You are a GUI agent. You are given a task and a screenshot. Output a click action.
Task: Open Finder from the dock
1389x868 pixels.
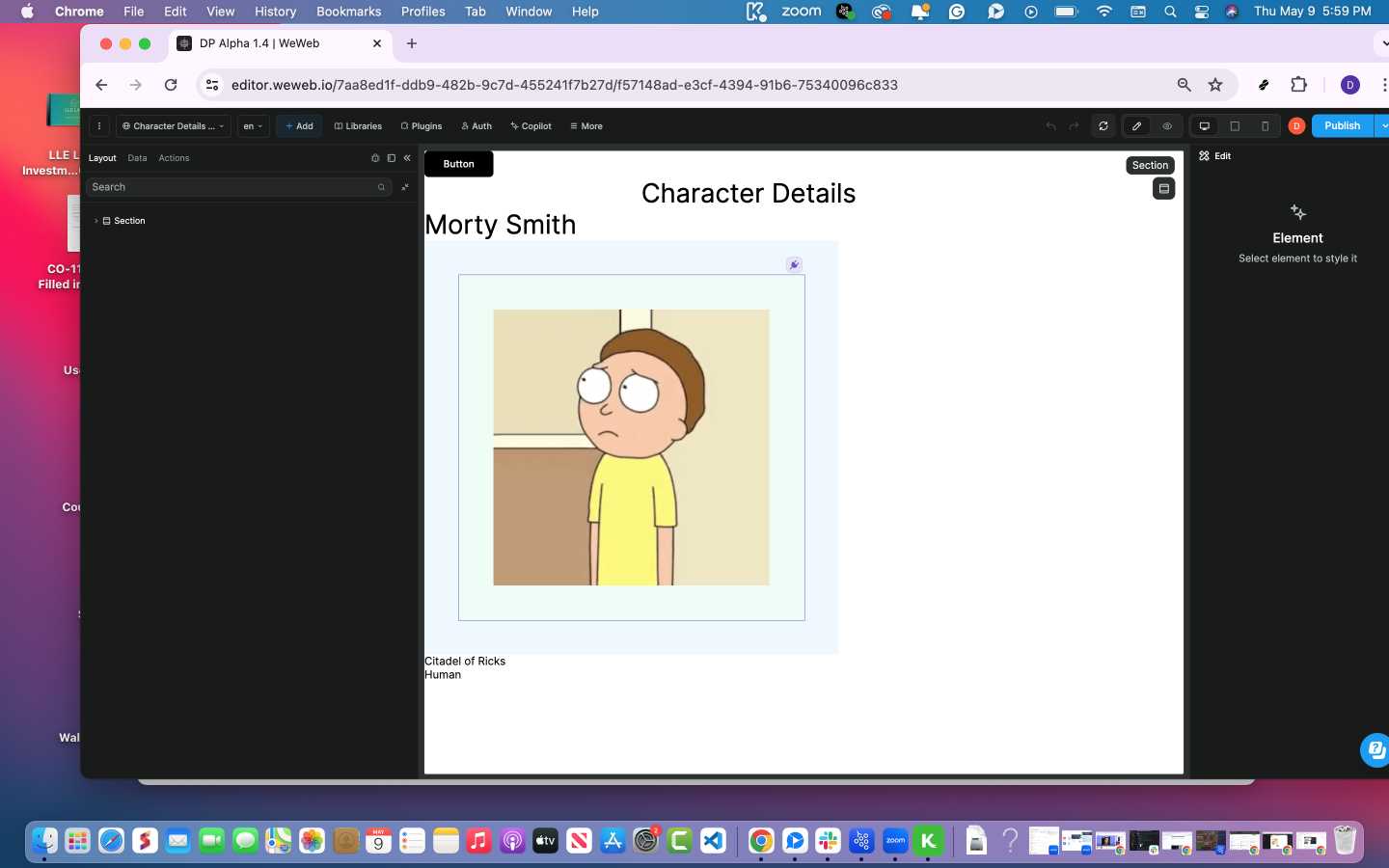click(44, 841)
